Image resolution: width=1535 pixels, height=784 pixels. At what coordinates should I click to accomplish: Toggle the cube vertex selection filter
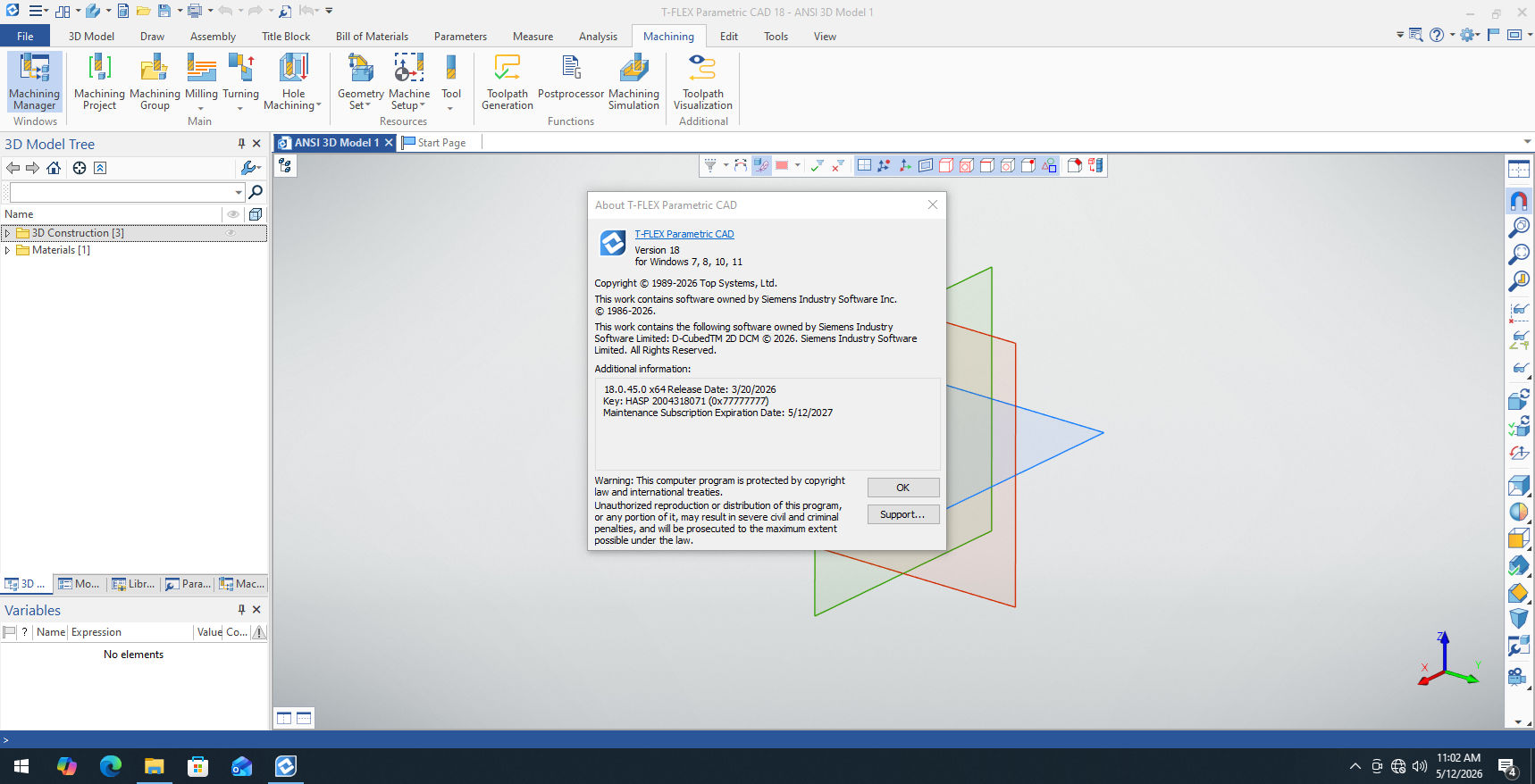click(1028, 165)
